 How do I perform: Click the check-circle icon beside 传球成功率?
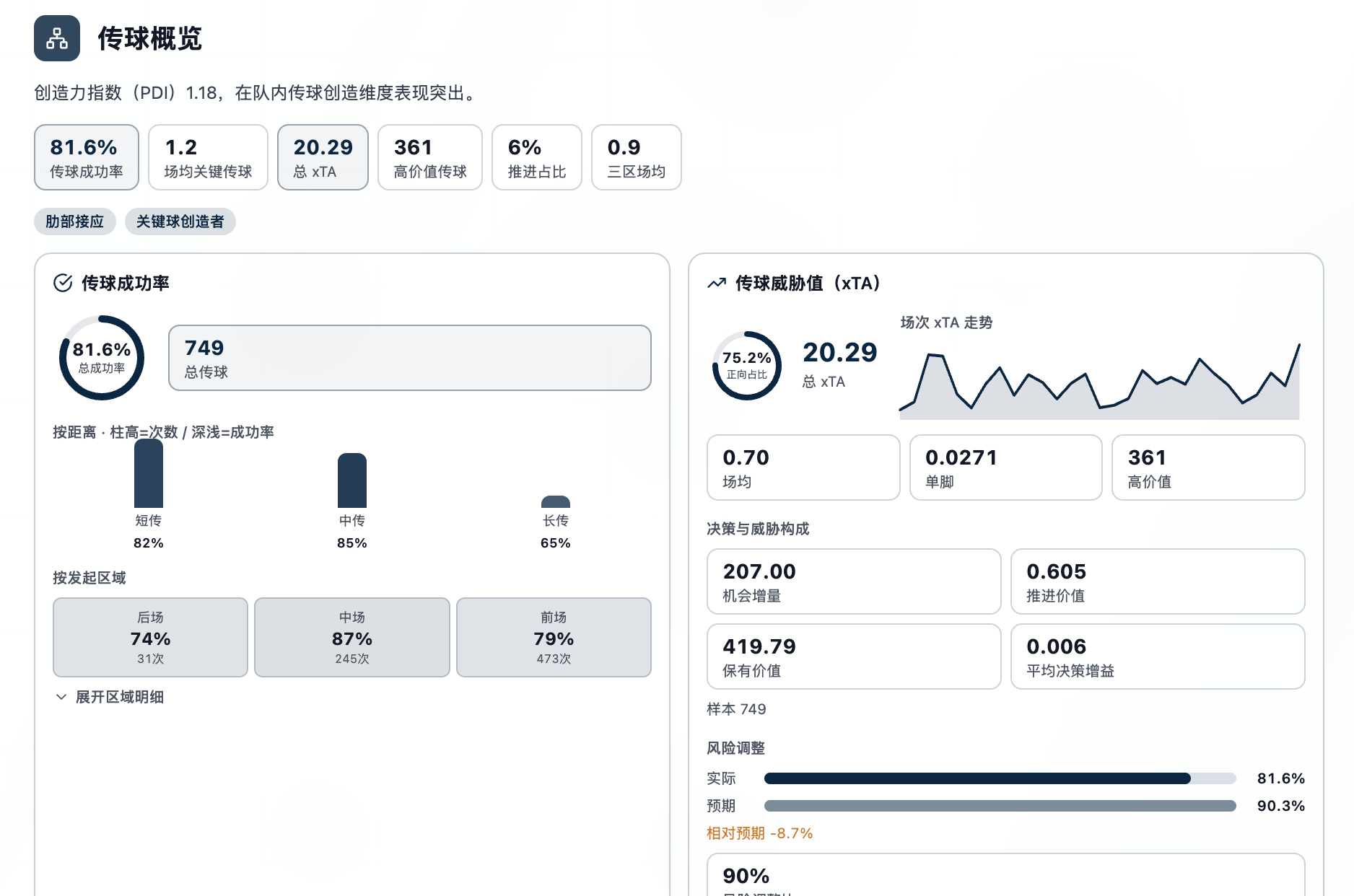(x=63, y=283)
